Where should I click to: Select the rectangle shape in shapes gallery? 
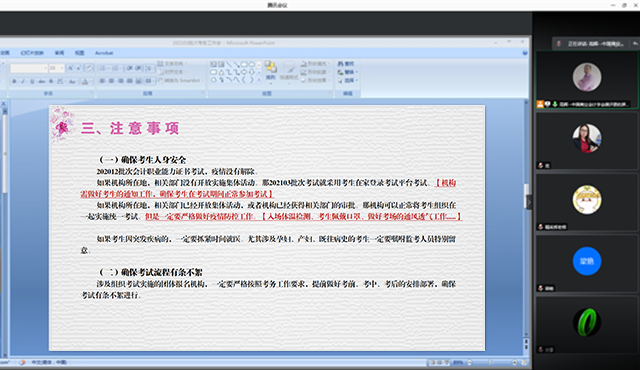pyautogui.click(x=244, y=64)
